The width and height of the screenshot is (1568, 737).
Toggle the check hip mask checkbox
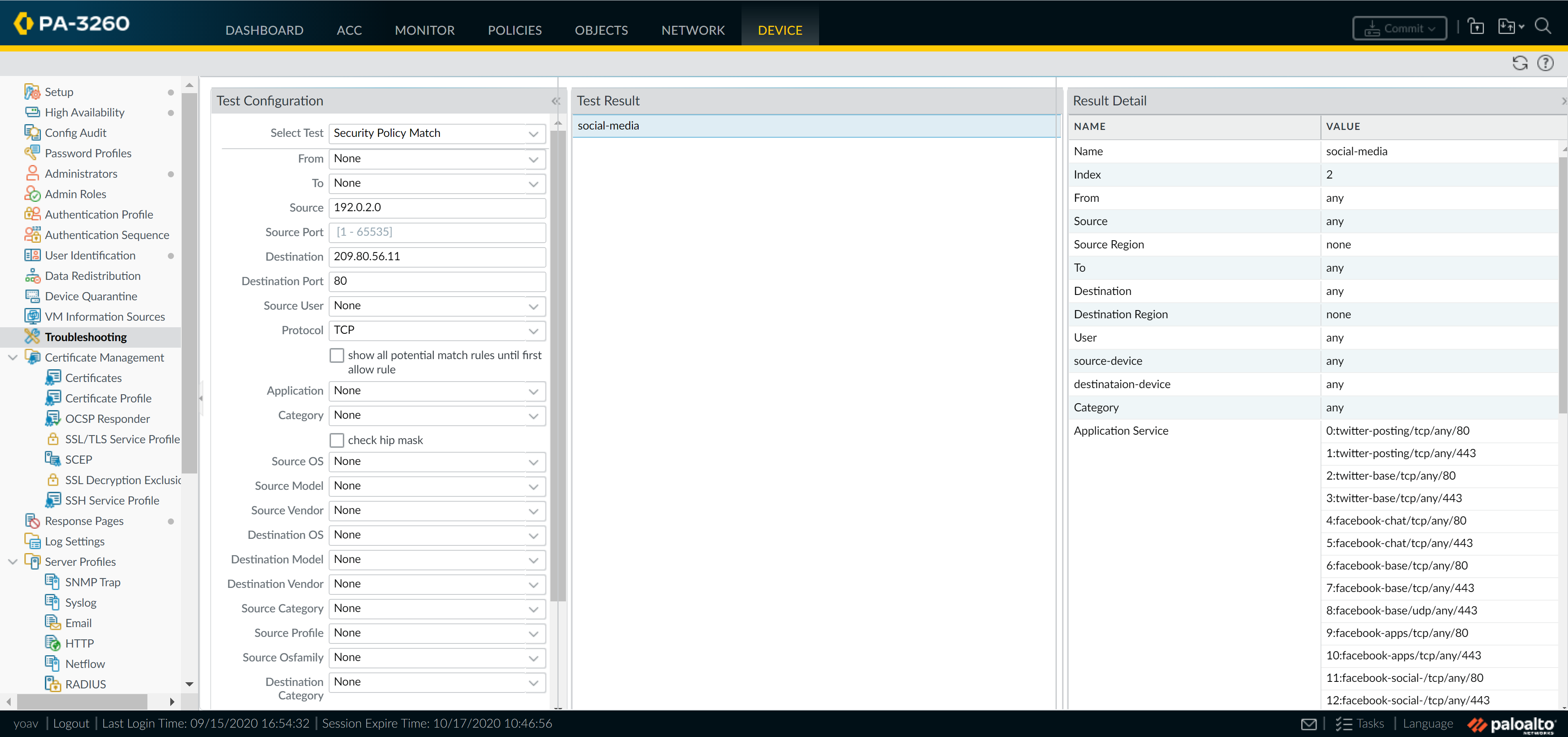click(x=336, y=440)
